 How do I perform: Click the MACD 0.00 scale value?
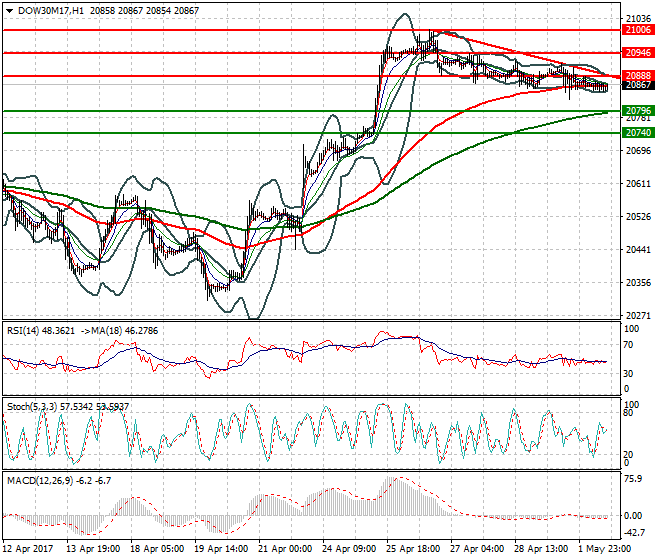coord(633,516)
